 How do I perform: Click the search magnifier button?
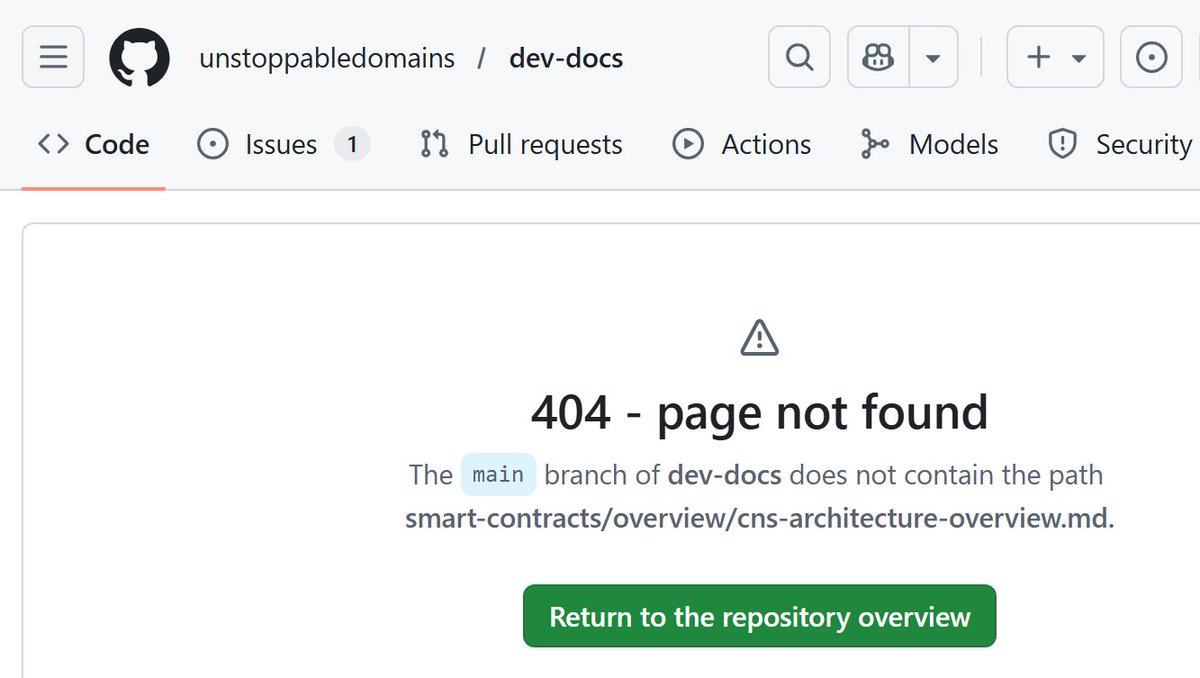(x=799, y=57)
